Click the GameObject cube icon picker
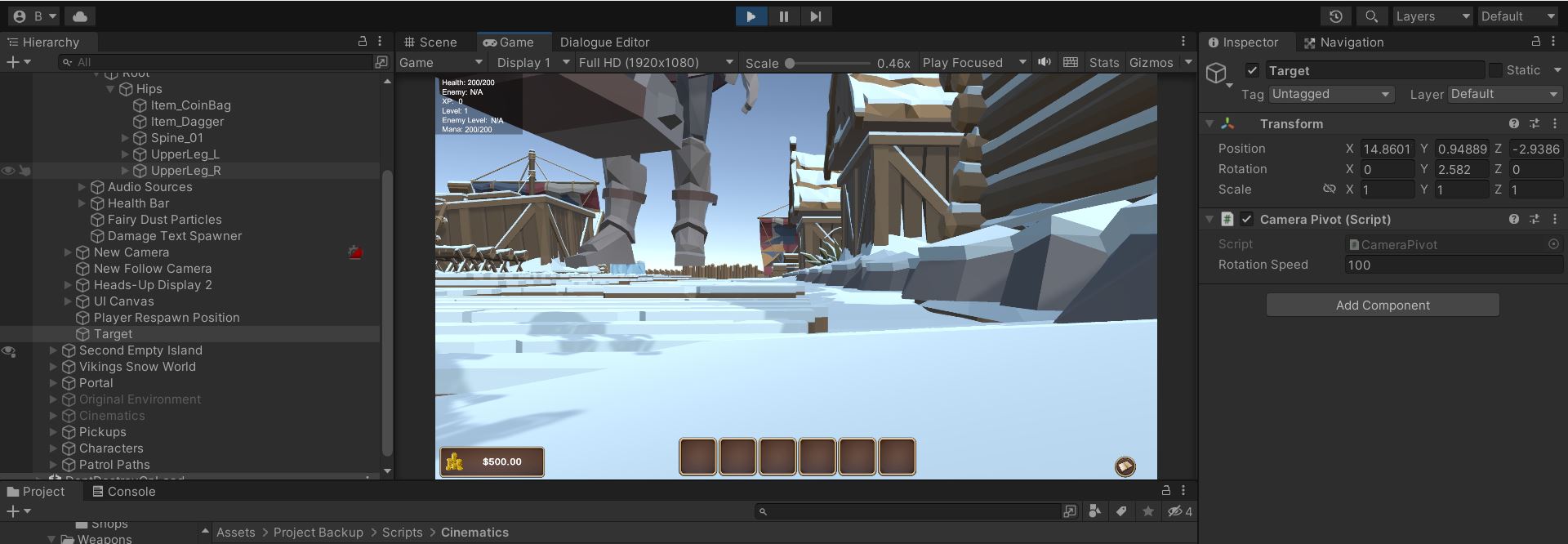The height and width of the screenshot is (544, 1568). [1218, 74]
